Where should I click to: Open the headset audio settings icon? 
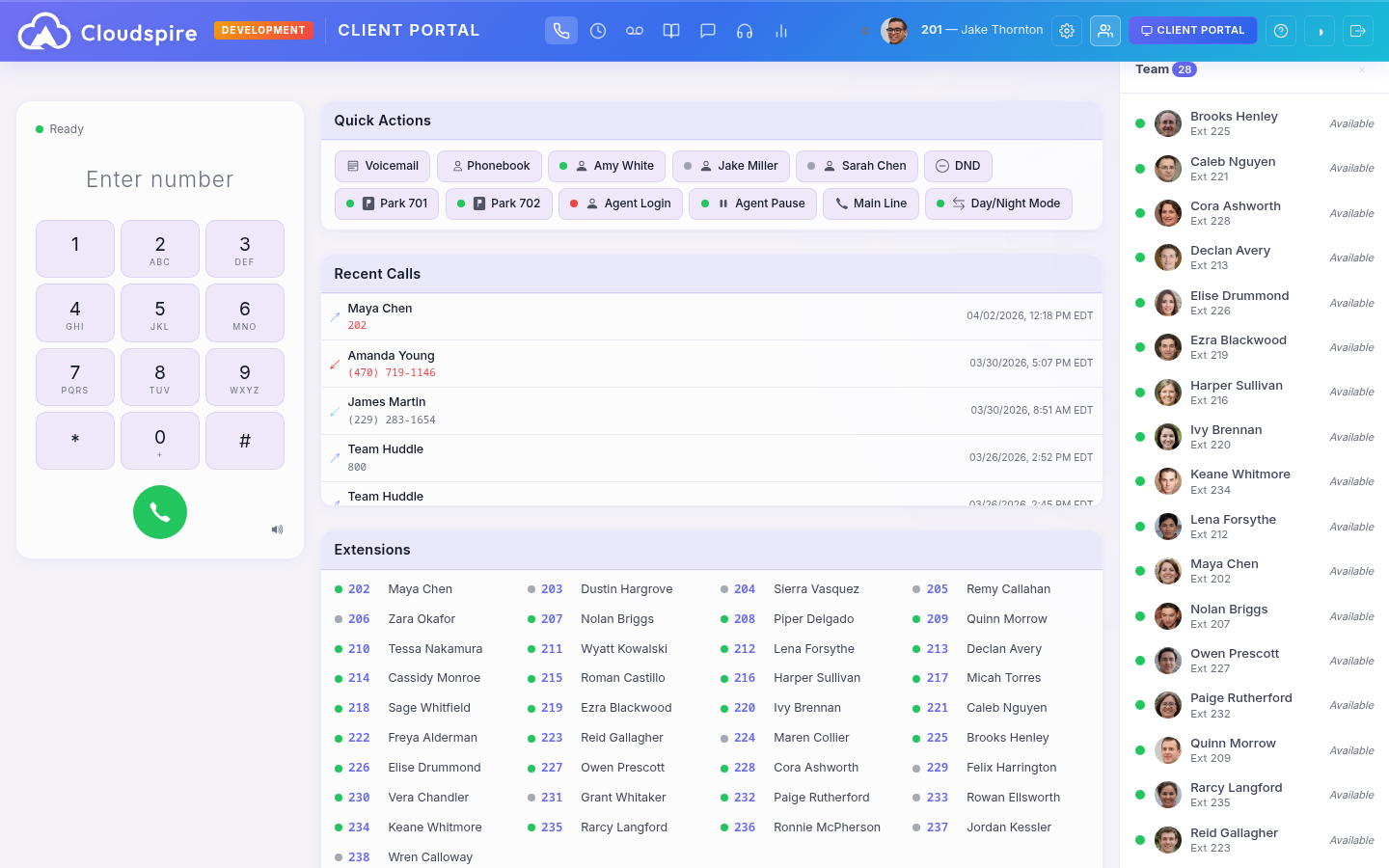(745, 30)
